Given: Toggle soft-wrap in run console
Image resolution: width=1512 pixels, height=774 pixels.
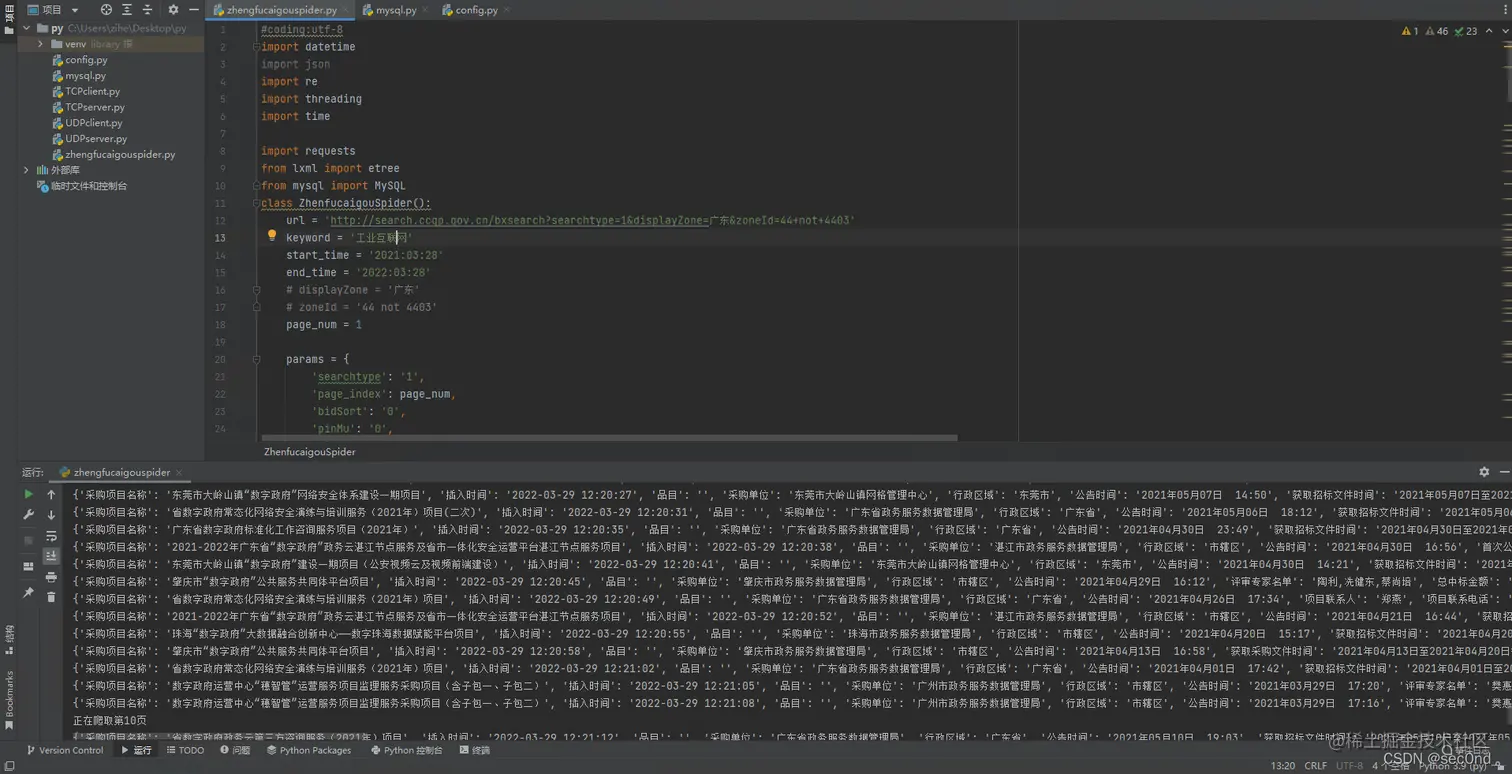Looking at the screenshot, I should pos(51,536).
